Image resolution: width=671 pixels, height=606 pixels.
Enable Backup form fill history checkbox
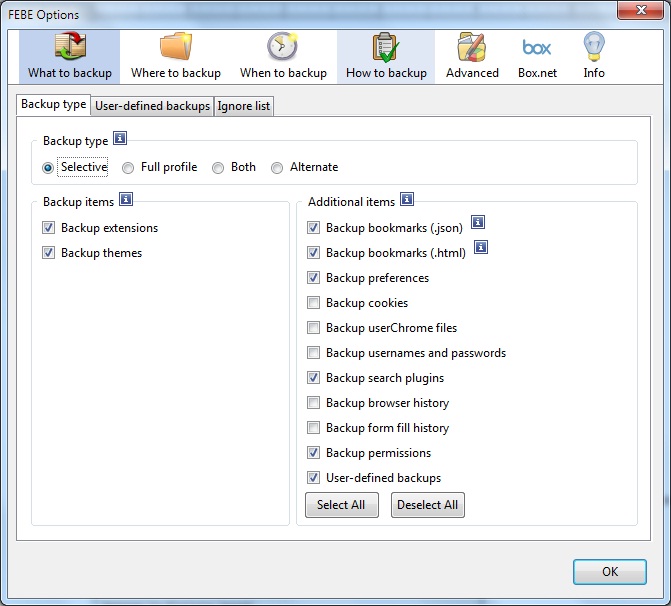[313, 428]
